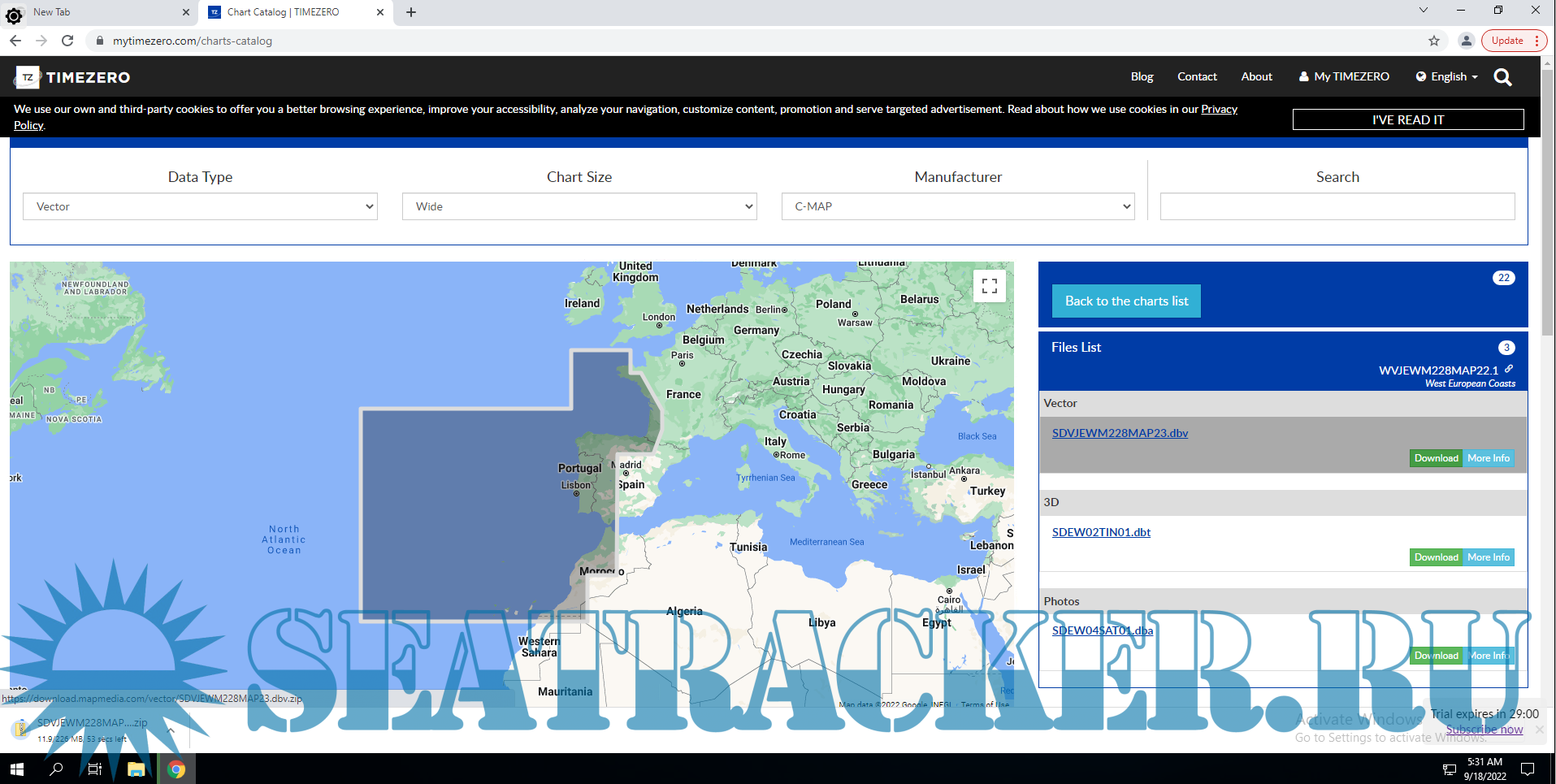Click the link icon beside WVJEWM228MAP22.1
Image resolution: width=1556 pixels, height=784 pixels.
pyautogui.click(x=1509, y=369)
